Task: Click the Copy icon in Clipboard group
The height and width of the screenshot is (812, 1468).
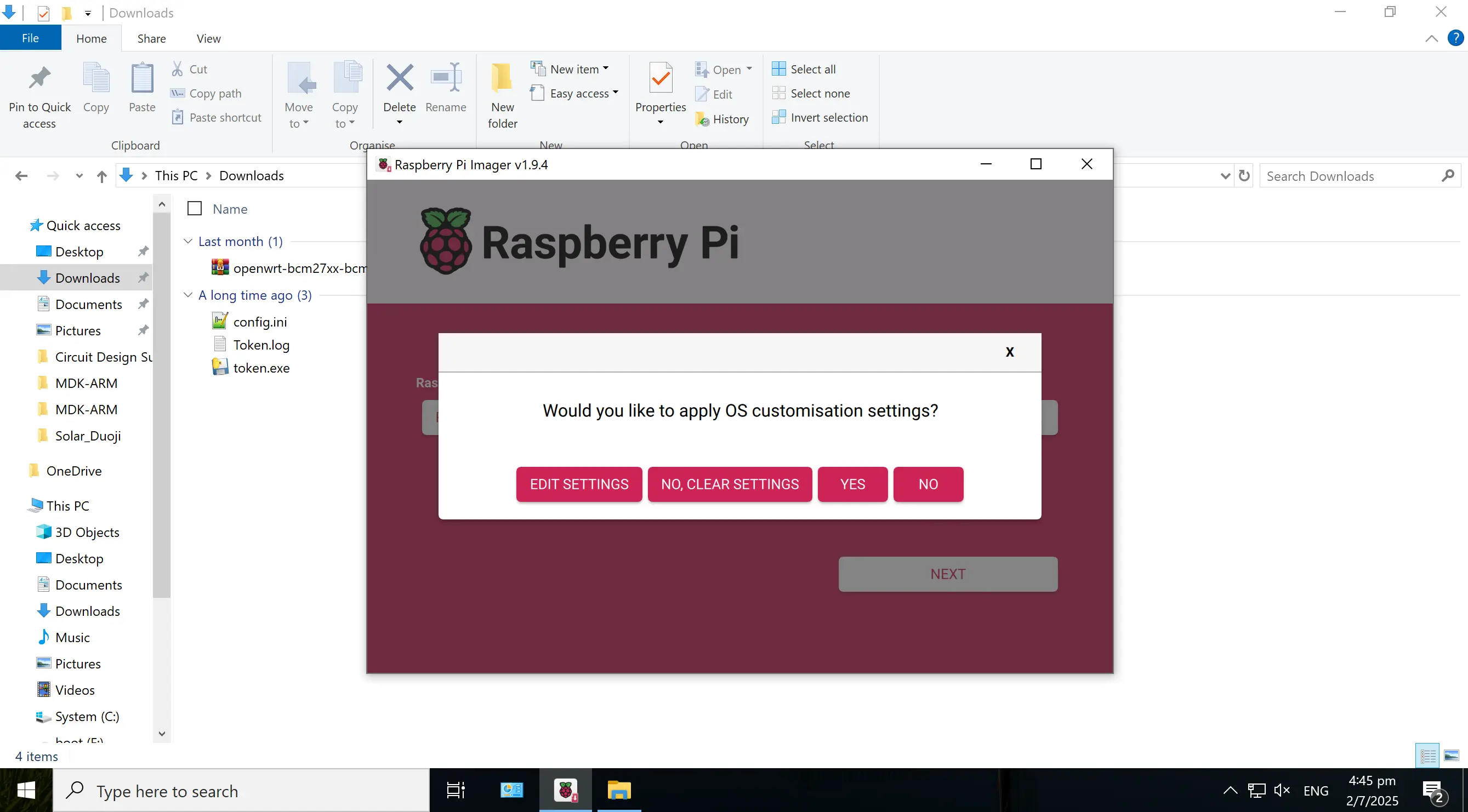Action: (96, 78)
